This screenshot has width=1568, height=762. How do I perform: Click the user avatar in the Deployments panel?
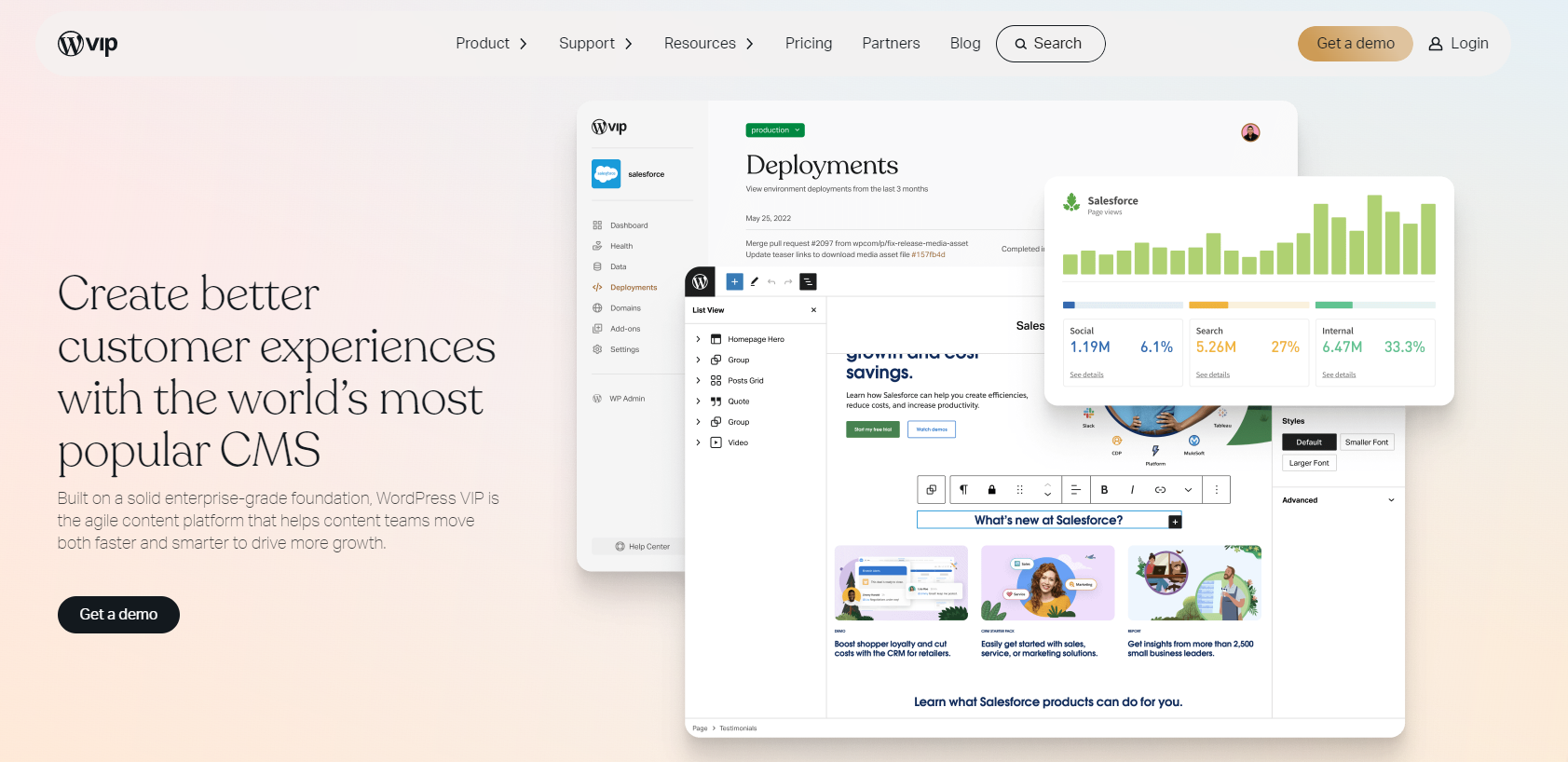[x=1250, y=132]
